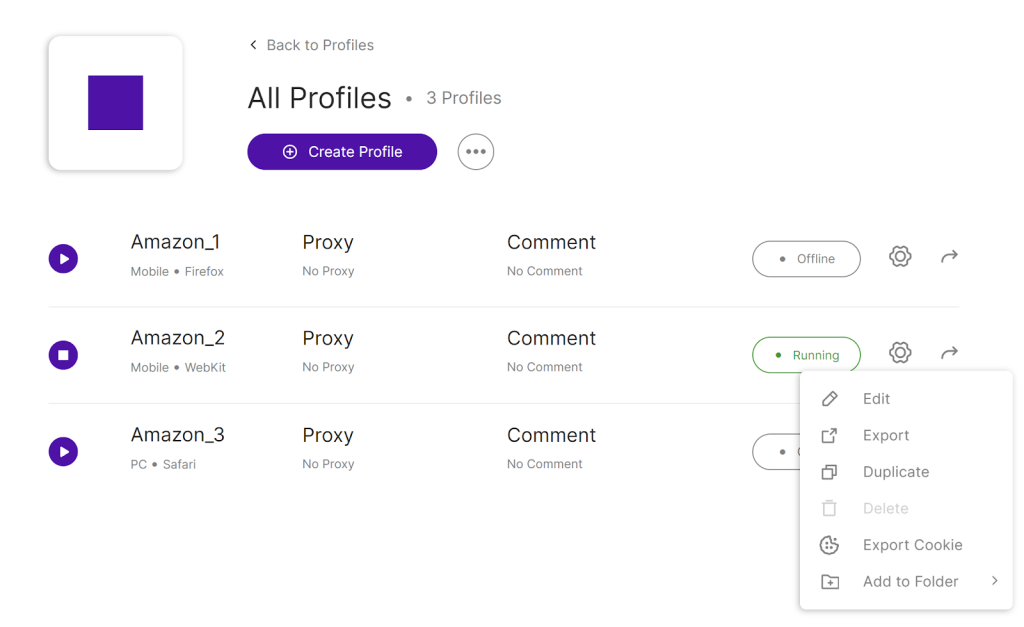Open settings gear for Amazon_2
Viewport: 1024px width, 627px height.
[900, 352]
